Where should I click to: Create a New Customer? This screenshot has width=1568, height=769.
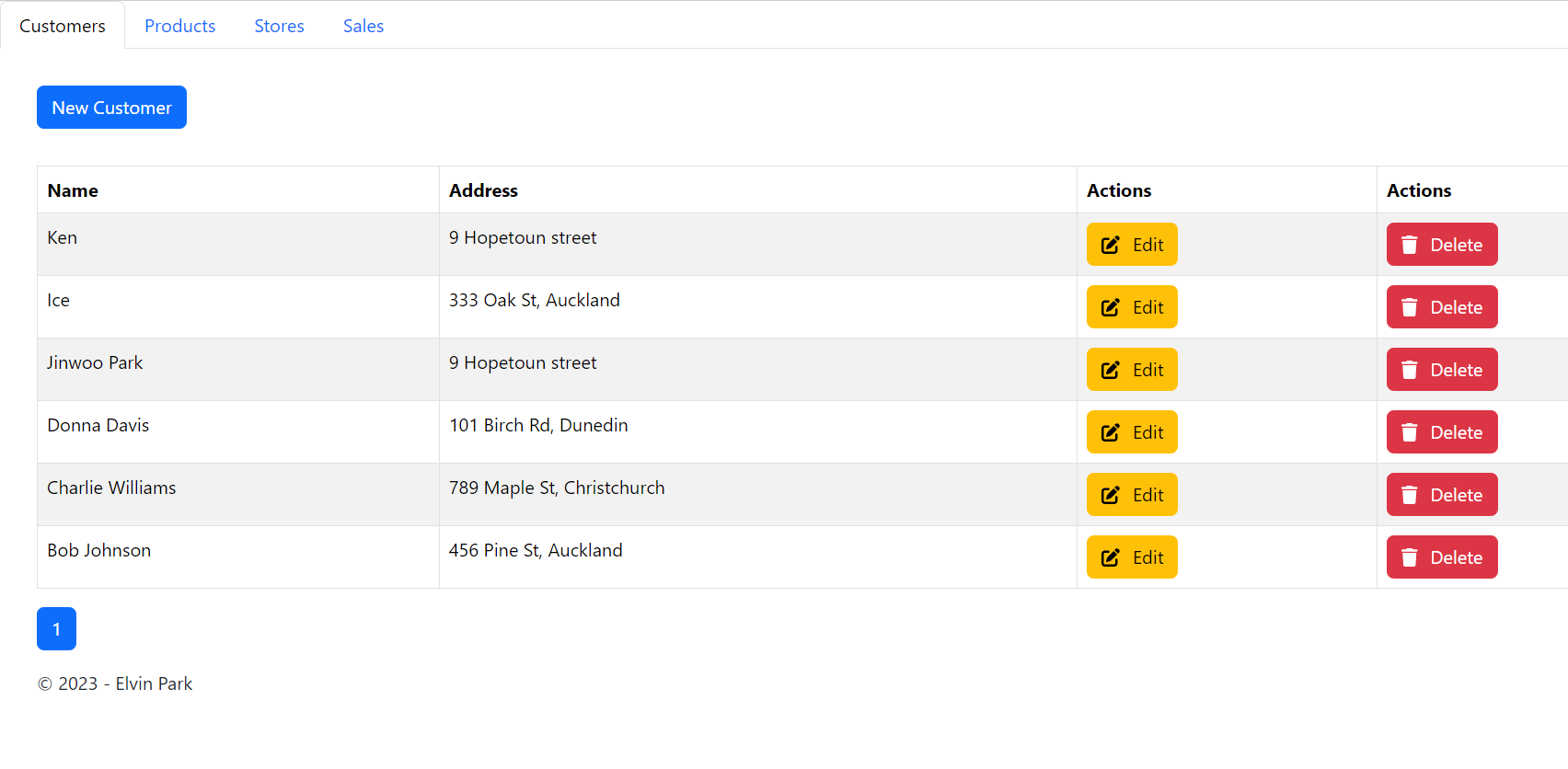point(111,108)
